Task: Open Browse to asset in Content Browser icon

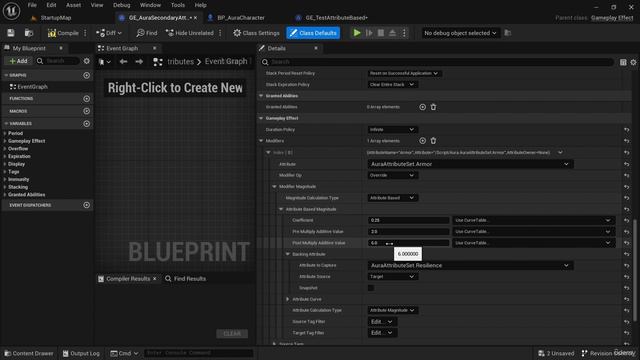Action: tap(29, 33)
